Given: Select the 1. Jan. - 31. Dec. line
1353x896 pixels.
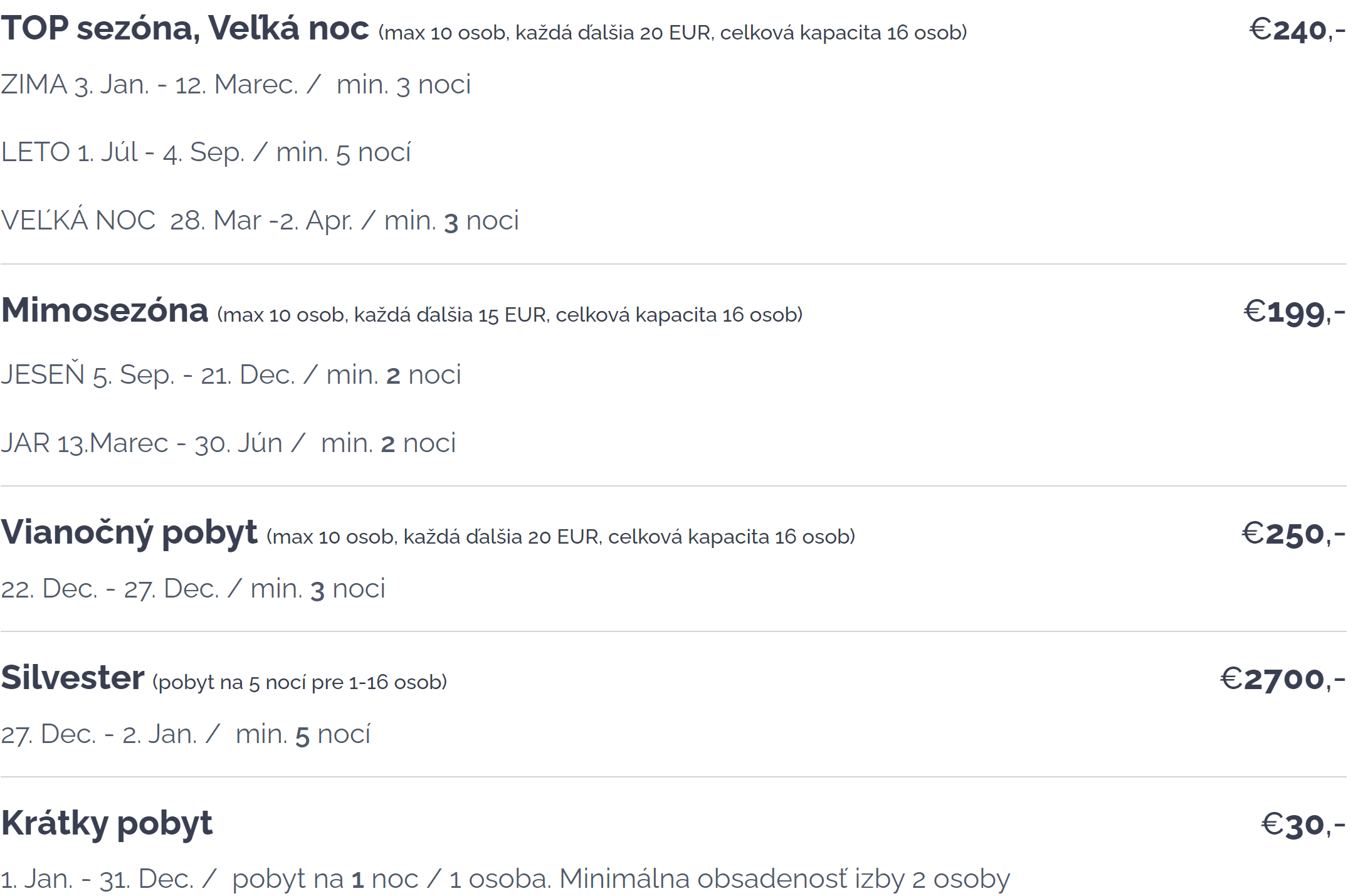Looking at the screenshot, I should tap(505, 879).
